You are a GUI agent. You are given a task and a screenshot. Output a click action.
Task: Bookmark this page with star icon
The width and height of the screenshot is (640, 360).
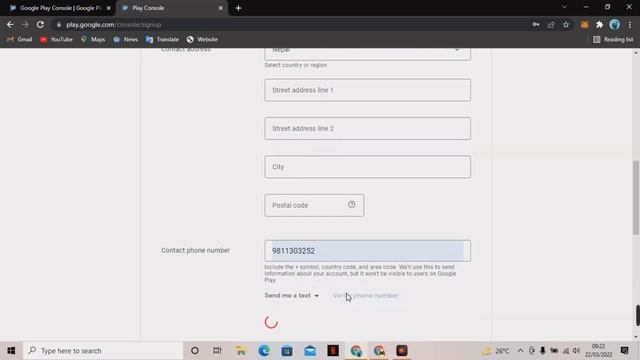pos(566,25)
